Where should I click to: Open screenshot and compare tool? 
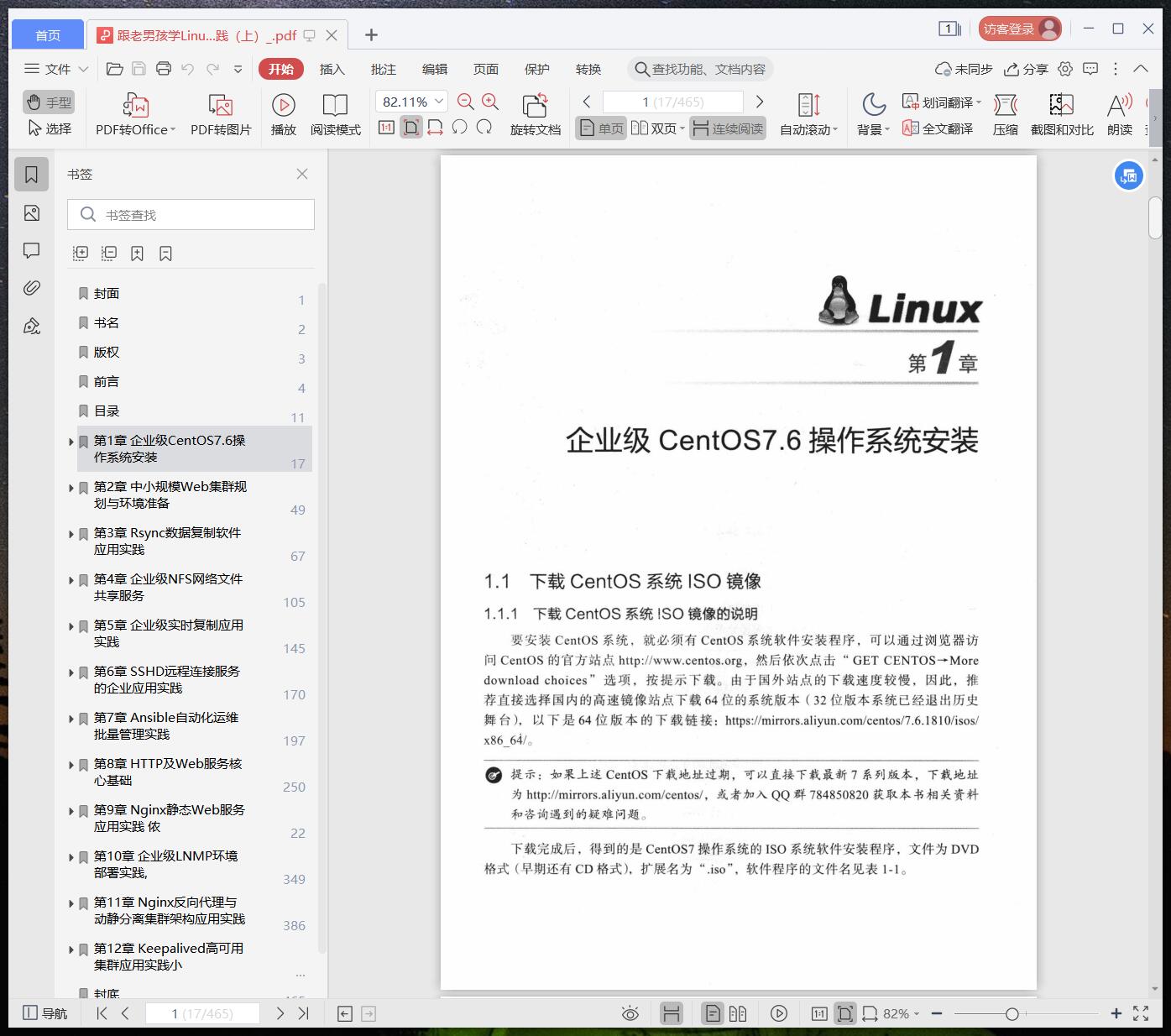[x=1062, y=114]
